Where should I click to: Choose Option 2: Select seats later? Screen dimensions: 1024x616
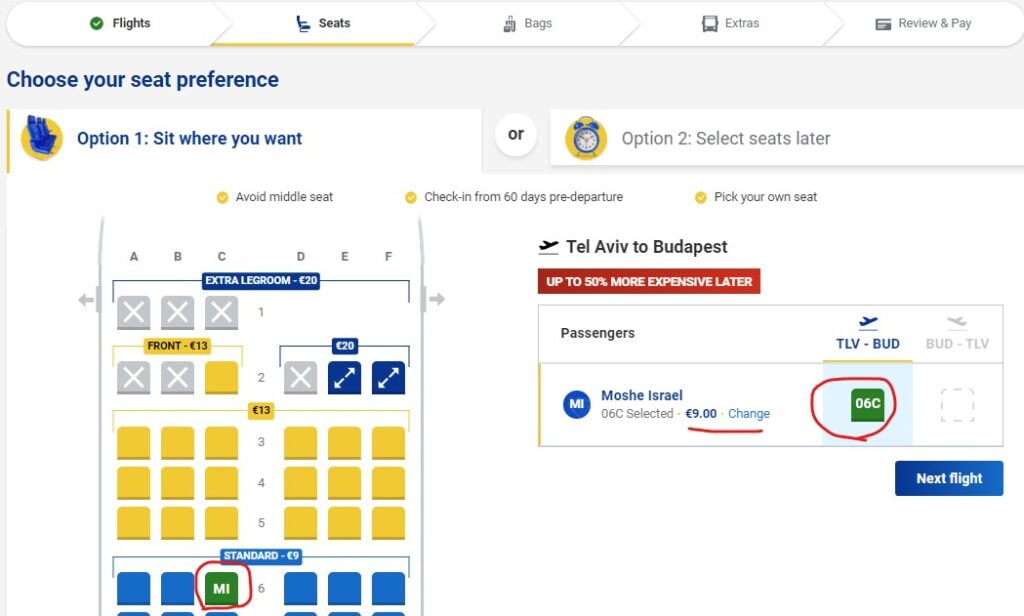point(725,139)
